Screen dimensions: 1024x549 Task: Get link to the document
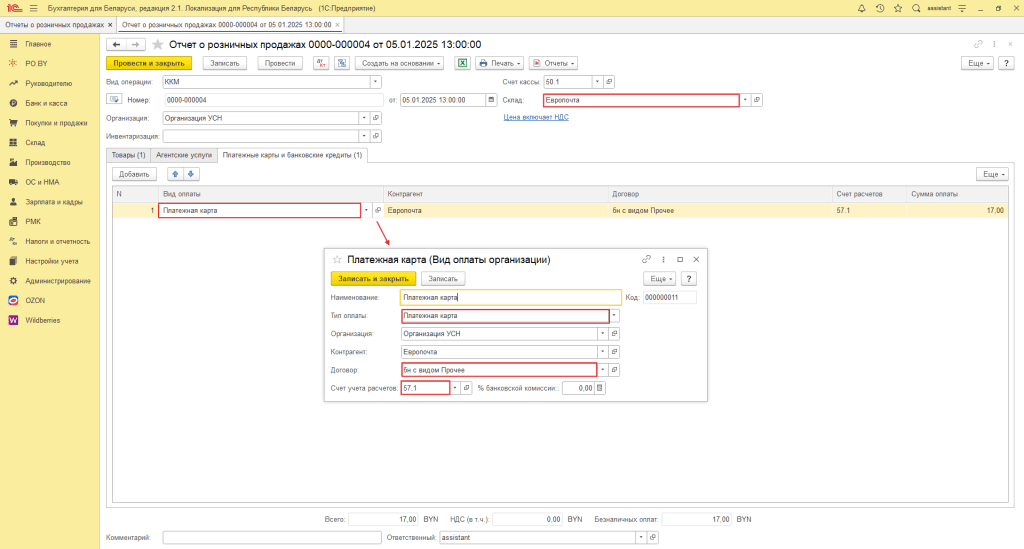(978, 44)
